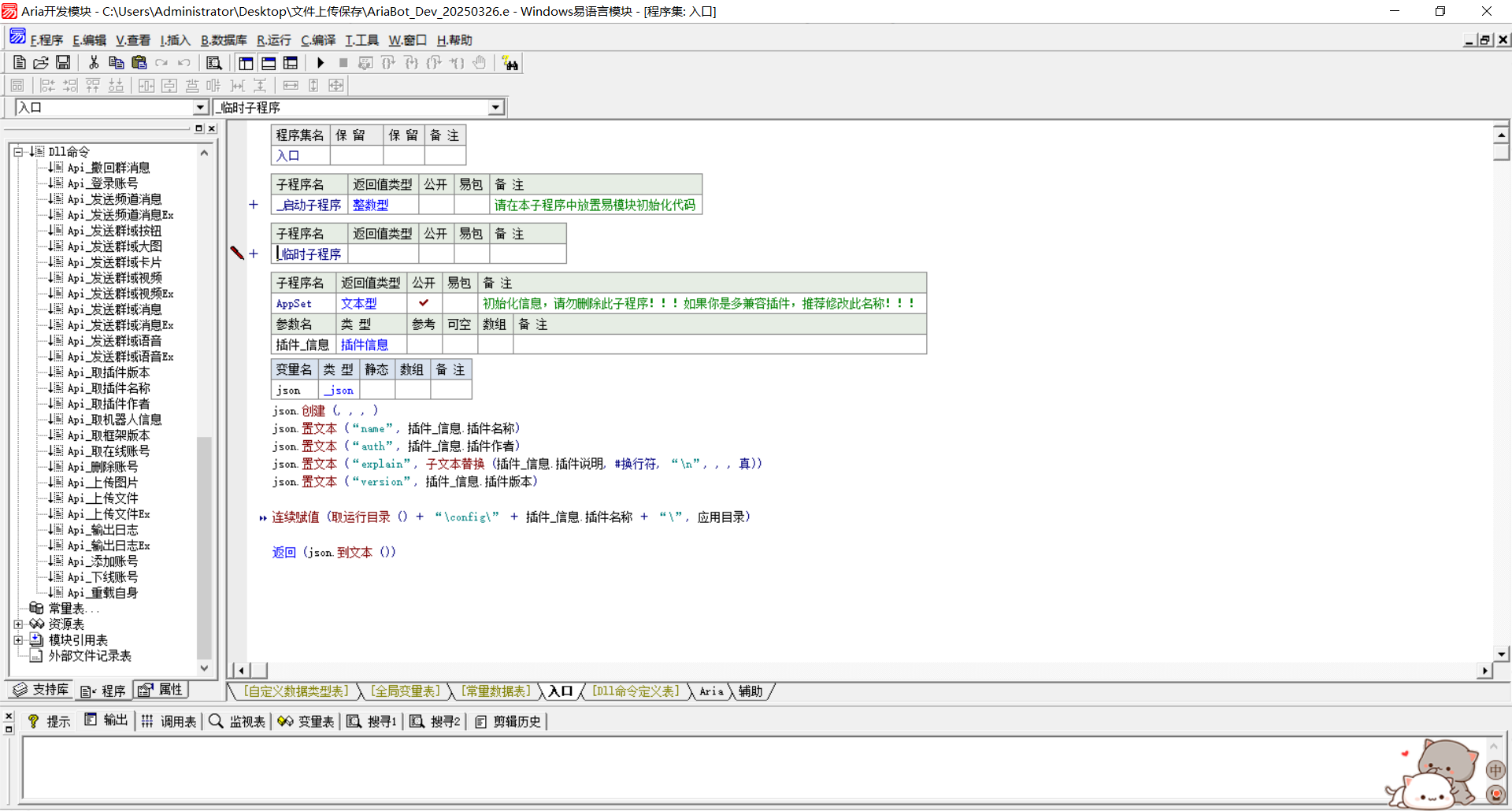This screenshot has width=1512, height=811.
Task: Click the 插件信息 type cell
Action: (x=364, y=345)
